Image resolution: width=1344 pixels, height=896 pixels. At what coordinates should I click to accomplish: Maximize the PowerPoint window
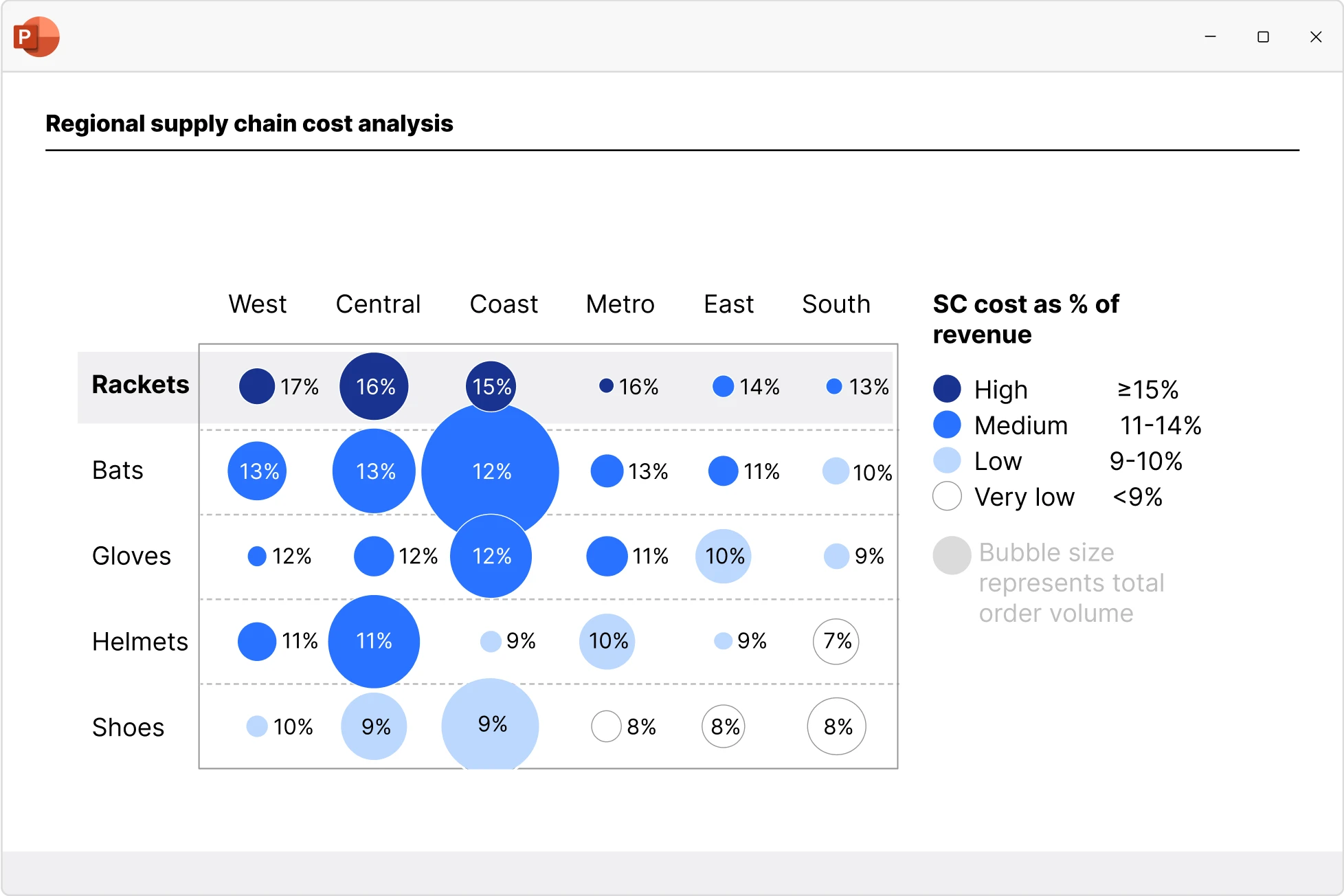coord(1263,36)
